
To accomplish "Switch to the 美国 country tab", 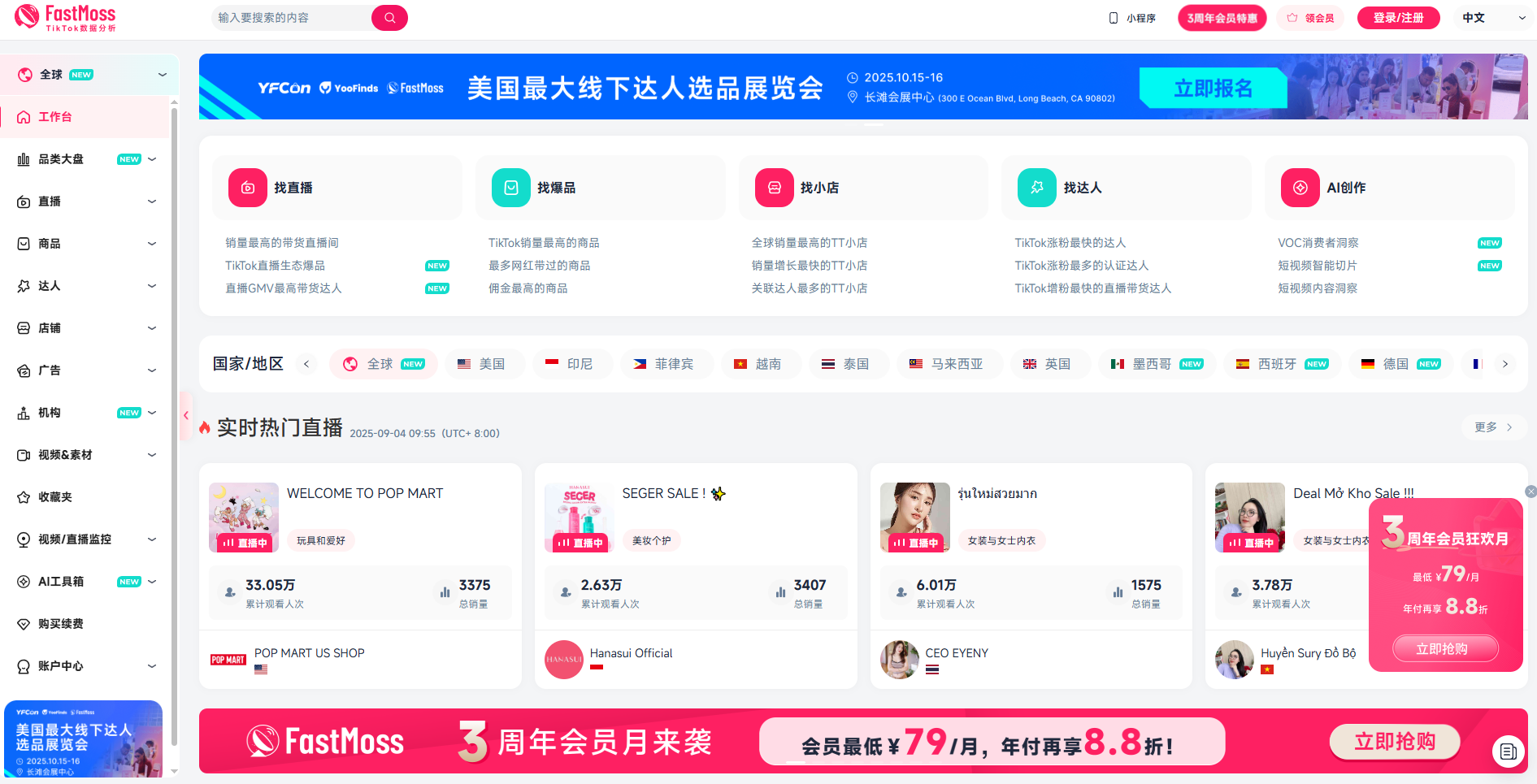I will (484, 363).
